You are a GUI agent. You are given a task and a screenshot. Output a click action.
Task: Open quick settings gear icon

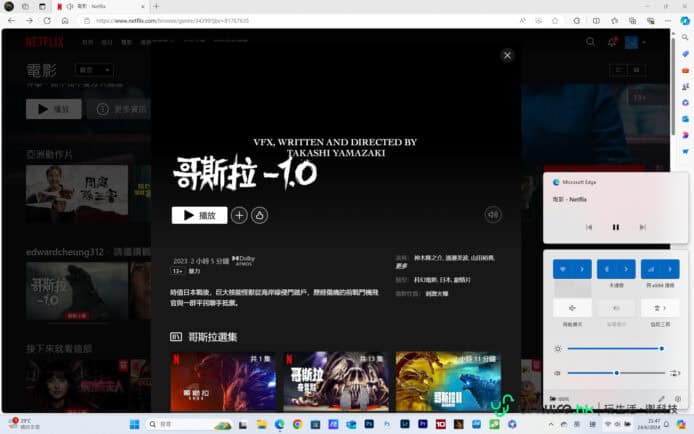pyautogui.click(x=677, y=399)
